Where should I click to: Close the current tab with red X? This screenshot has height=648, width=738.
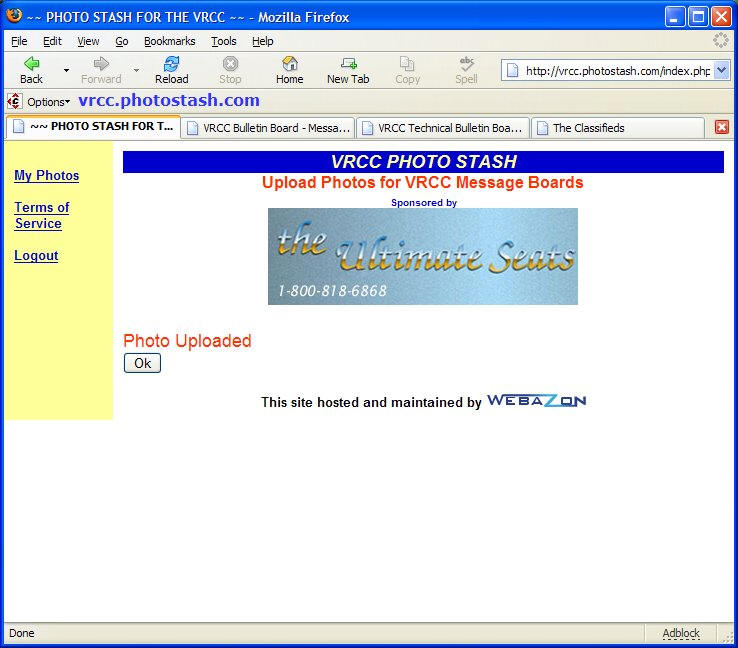pyautogui.click(x=722, y=127)
